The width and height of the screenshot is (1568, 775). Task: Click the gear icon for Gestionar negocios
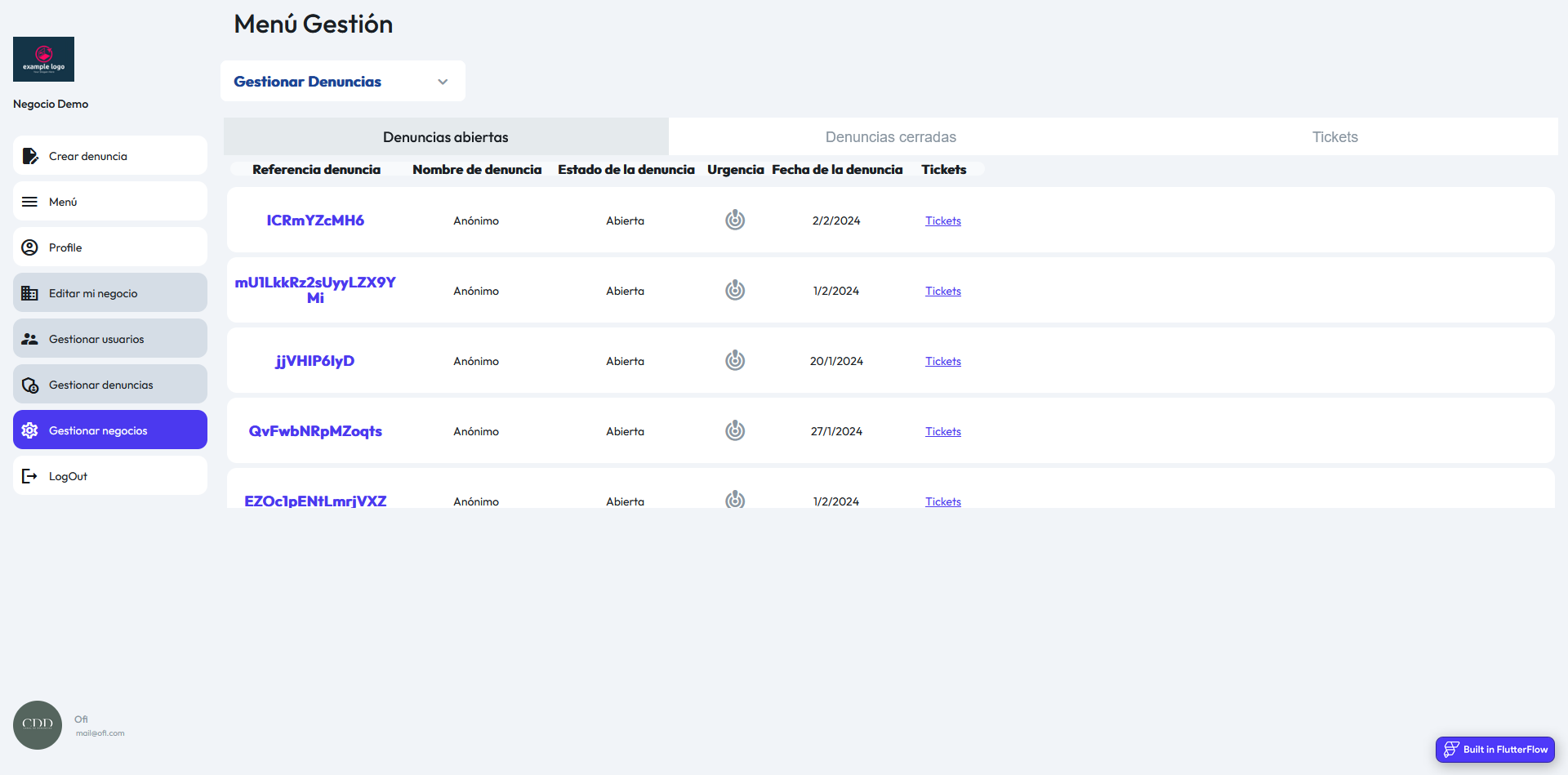click(30, 430)
